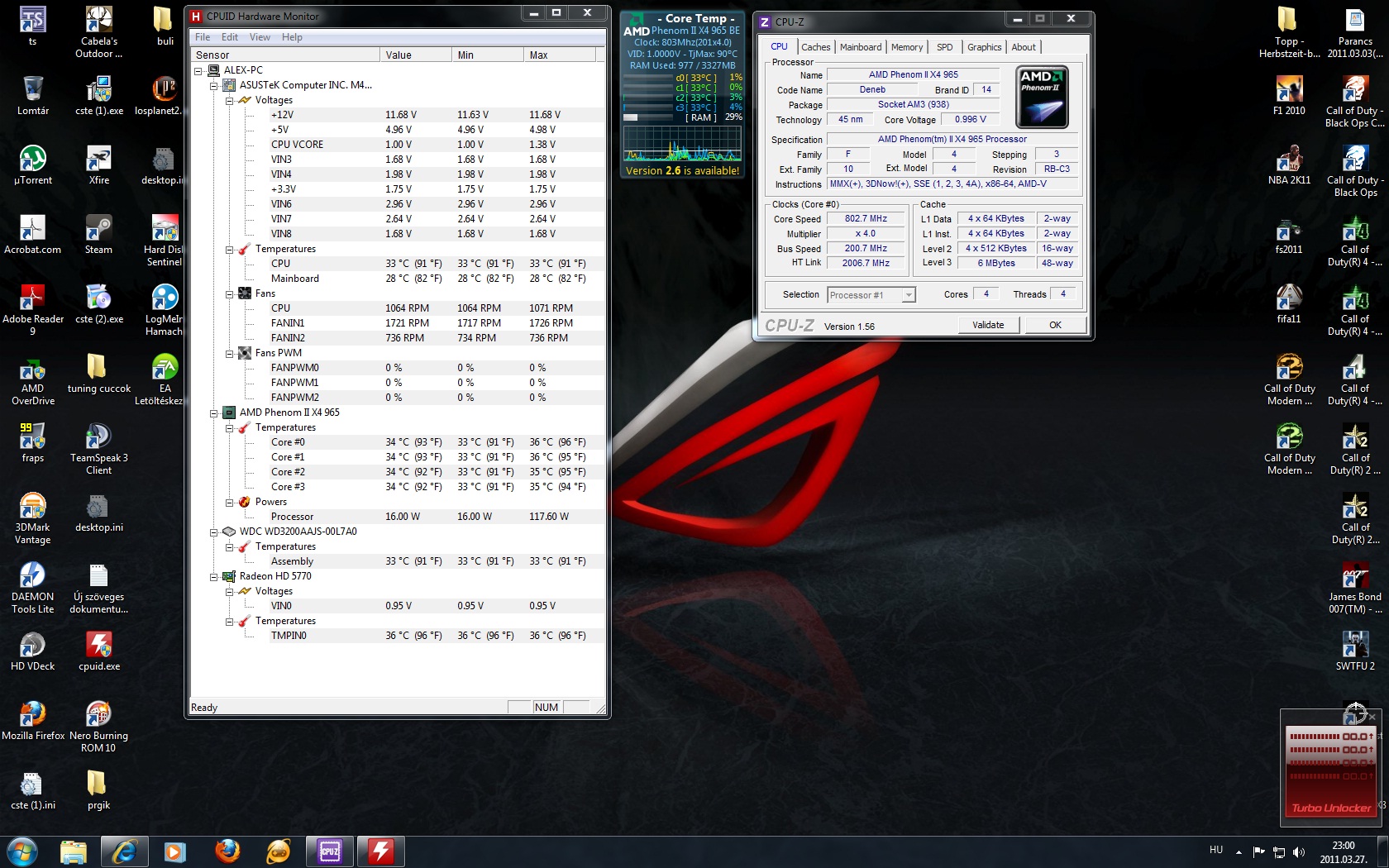Click the Windows Start orb

click(22, 851)
